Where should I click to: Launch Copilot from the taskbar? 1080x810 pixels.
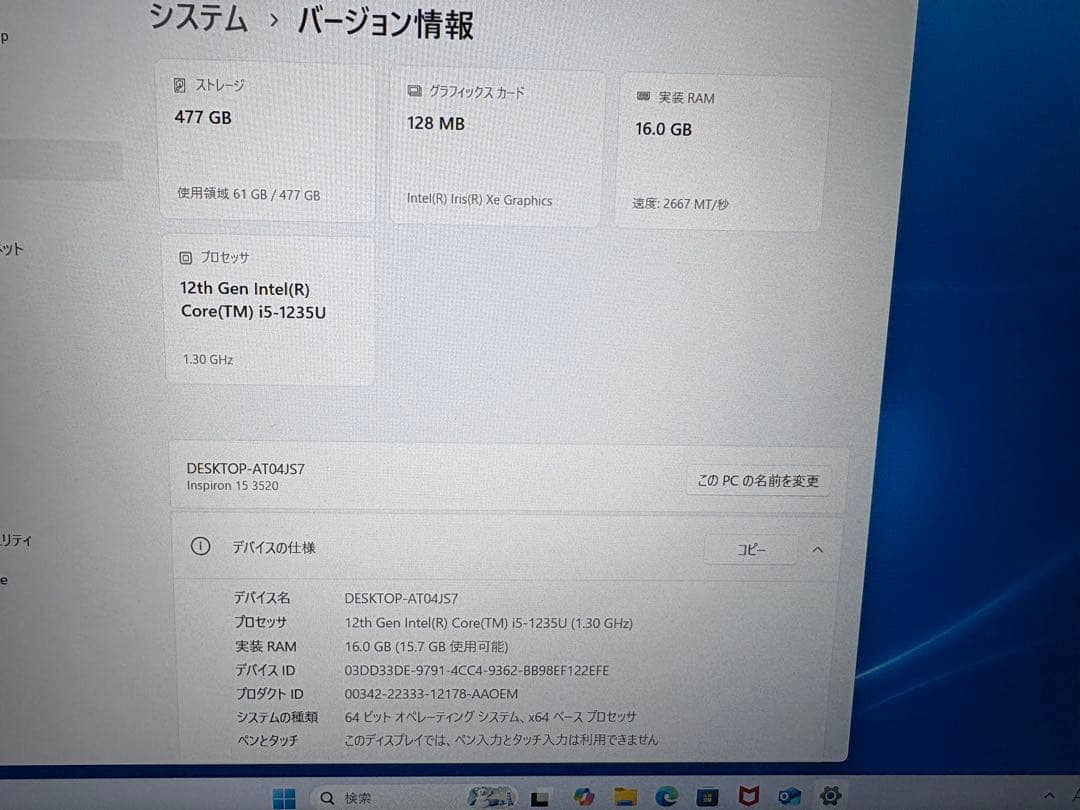[x=584, y=797]
